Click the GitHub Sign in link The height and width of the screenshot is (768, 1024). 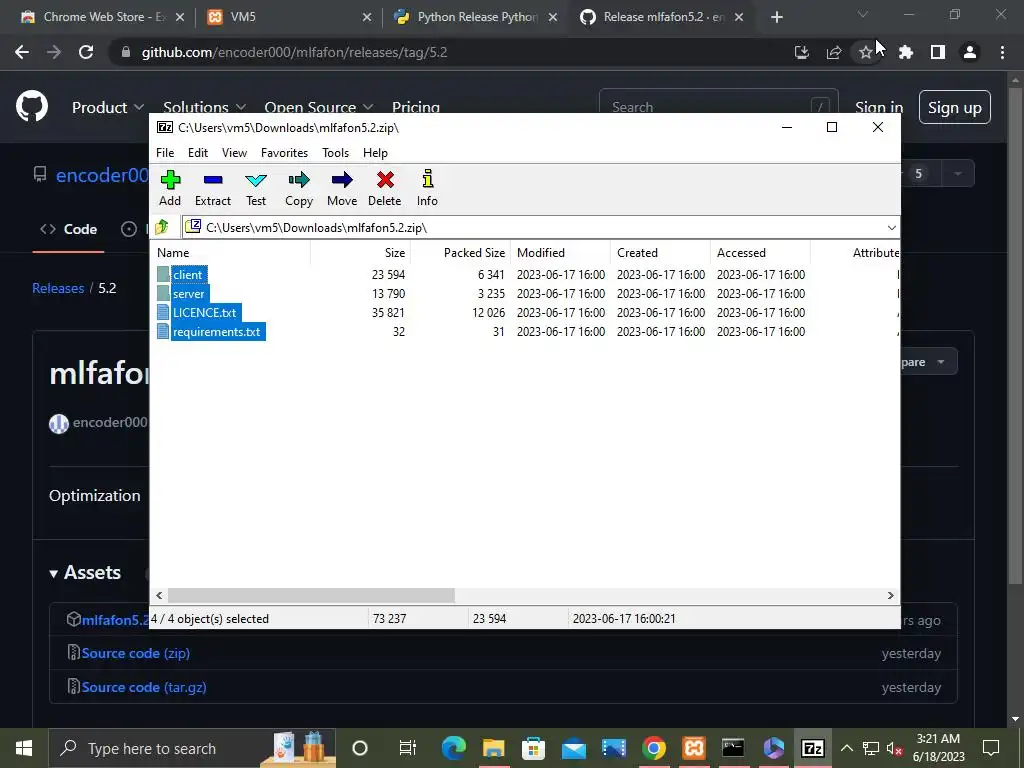879,108
